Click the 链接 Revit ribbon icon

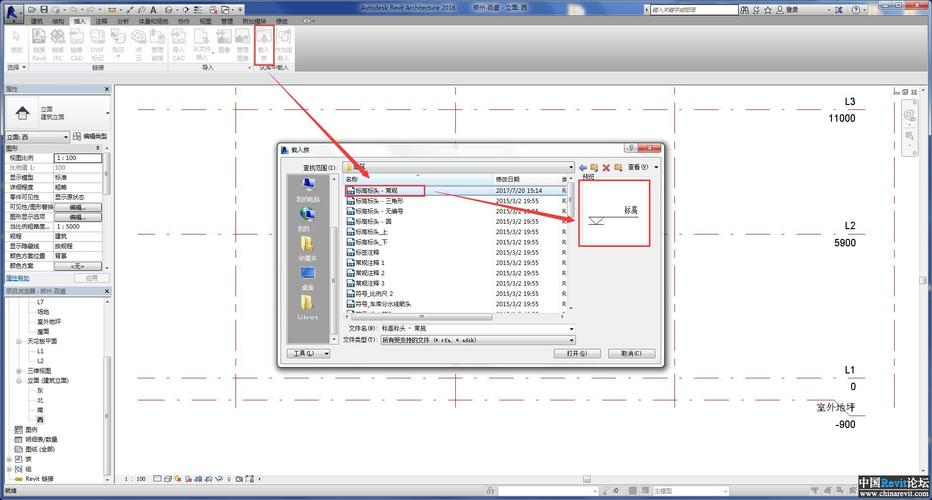pyautogui.click(x=39, y=45)
